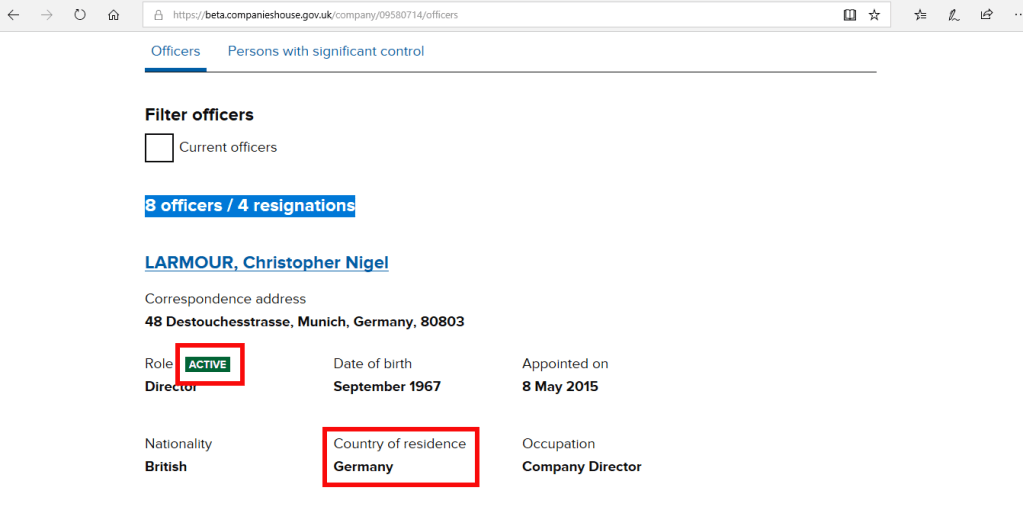The width and height of the screenshot is (1023, 526).
Task: Open the add notes pen tool
Action: [953, 15]
